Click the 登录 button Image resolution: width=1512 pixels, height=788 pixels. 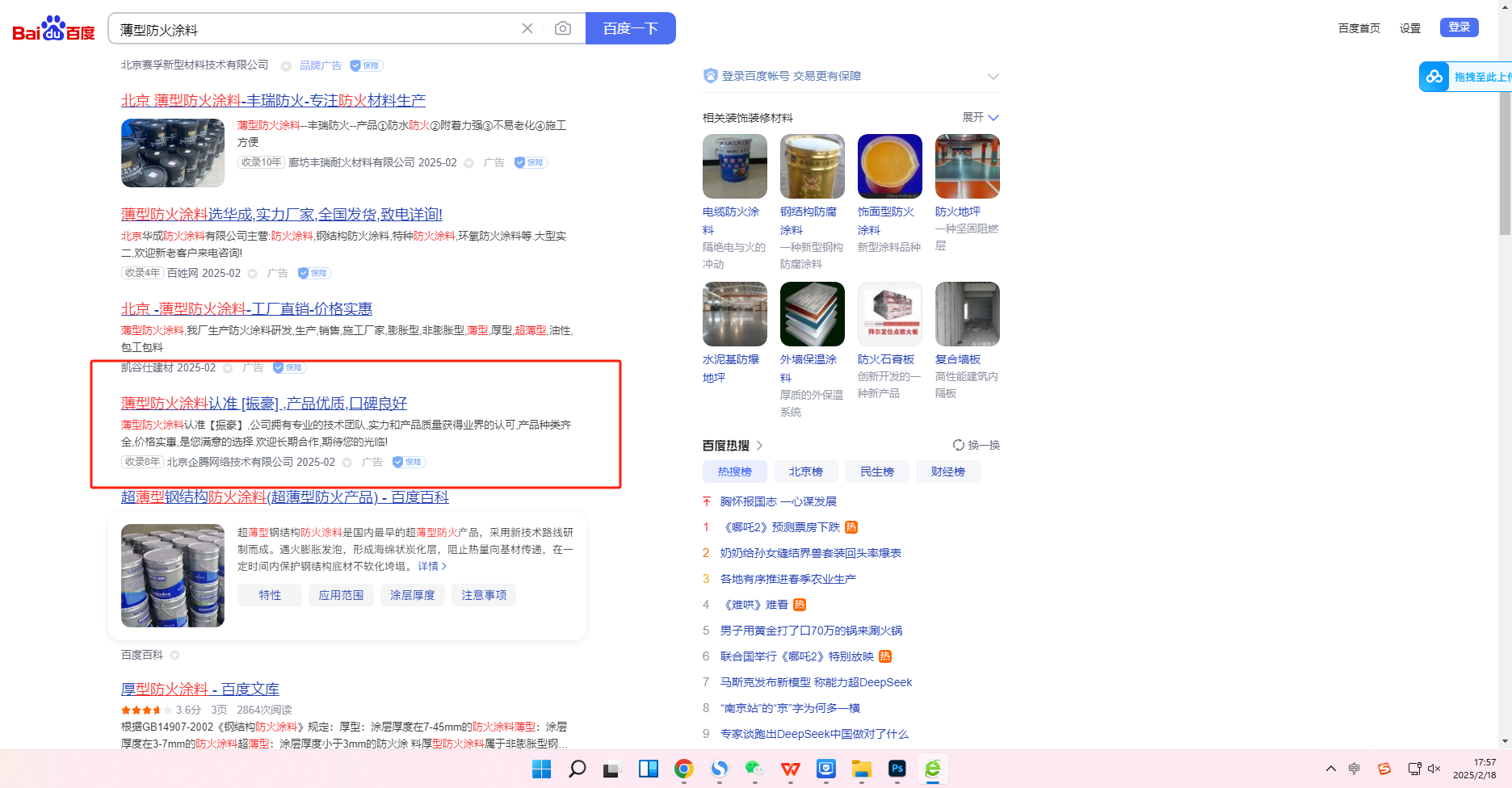tap(1459, 27)
